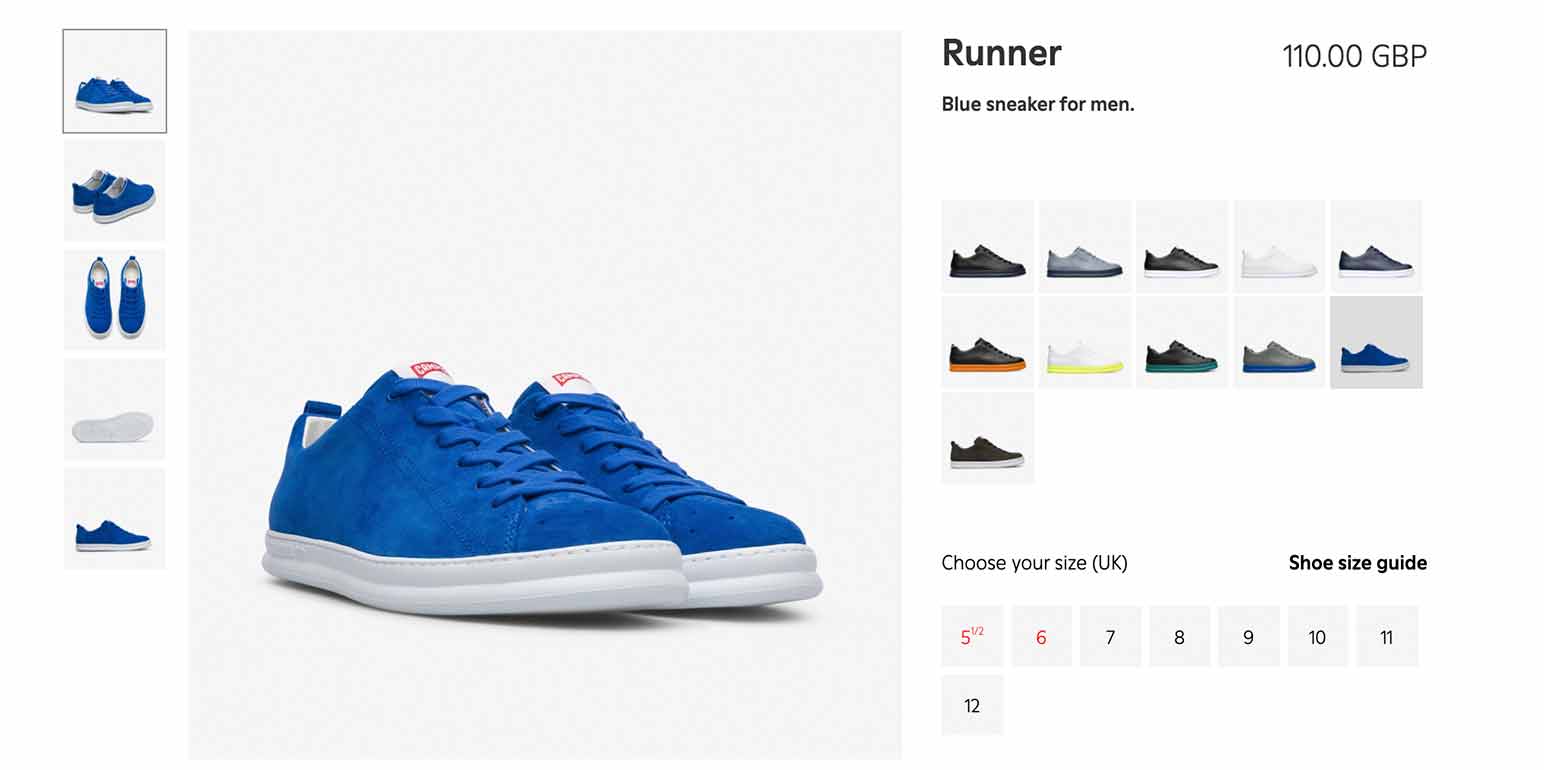
Task: Open the Shoe size guide link
Action: tap(1357, 563)
